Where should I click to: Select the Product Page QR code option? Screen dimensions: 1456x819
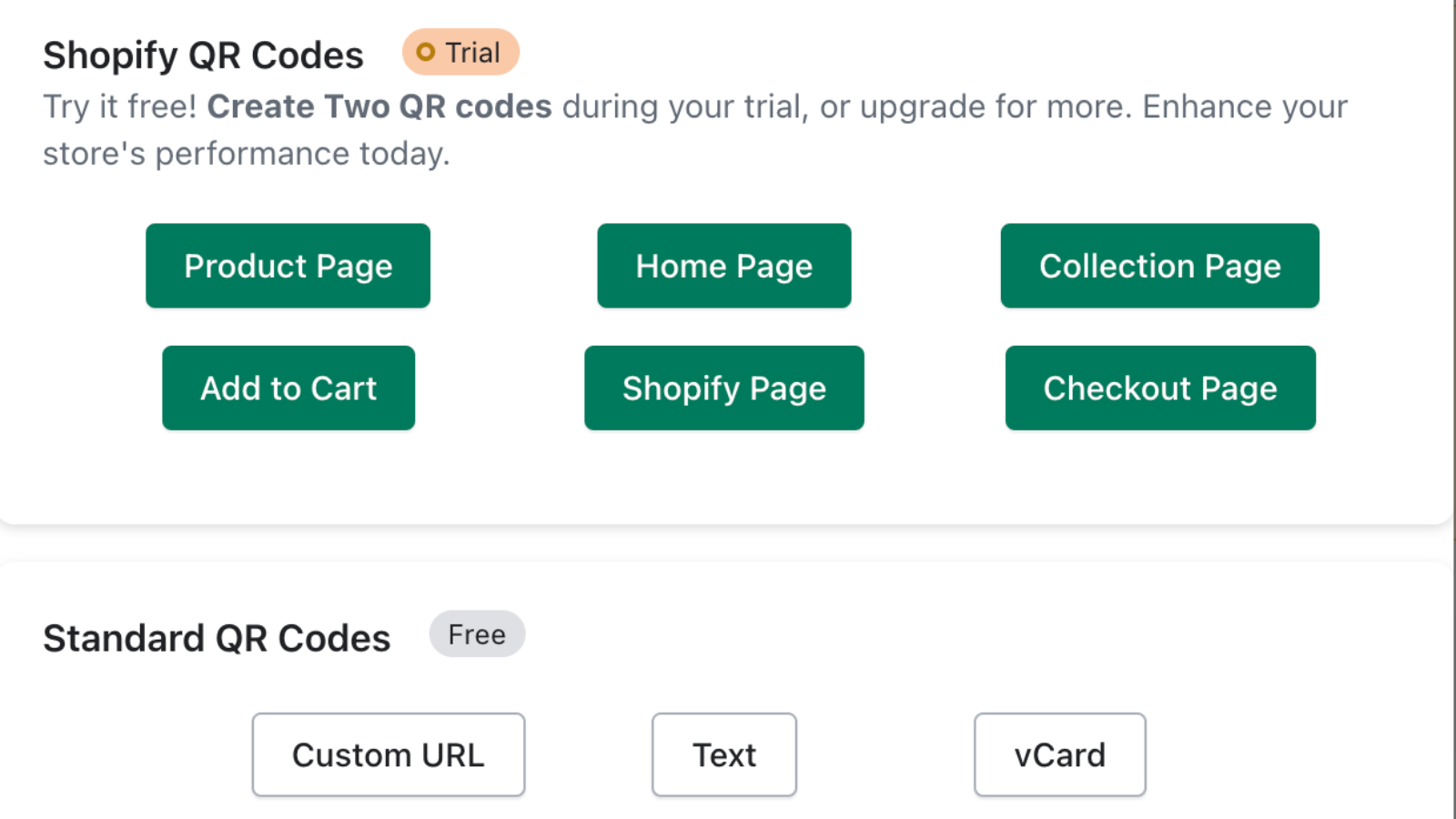288,266
